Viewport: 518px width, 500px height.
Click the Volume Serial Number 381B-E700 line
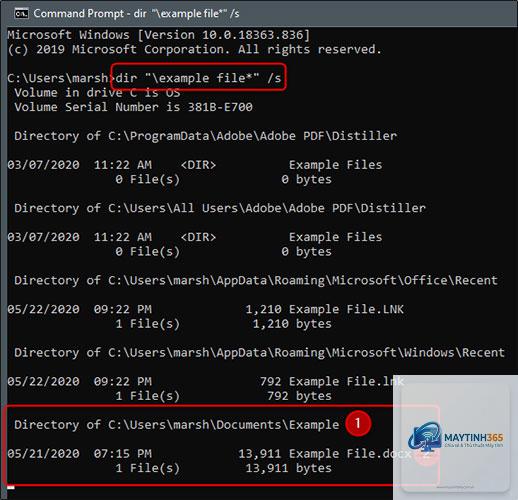click(133, 107)
